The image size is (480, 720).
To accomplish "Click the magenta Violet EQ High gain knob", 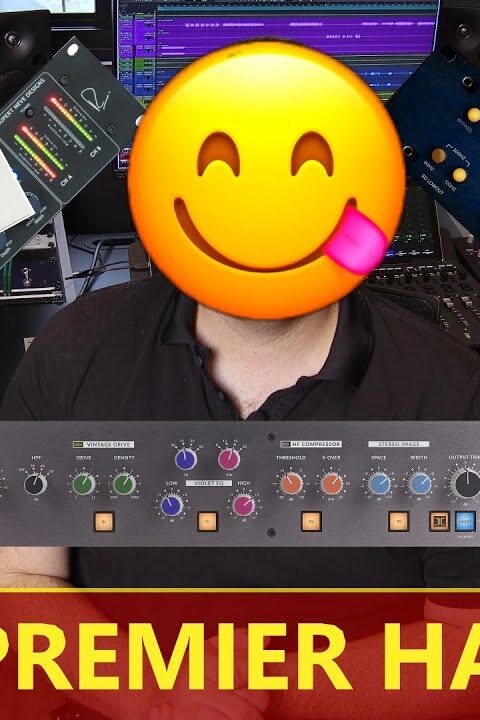I will pyautogui.click(x=243, y=505).
